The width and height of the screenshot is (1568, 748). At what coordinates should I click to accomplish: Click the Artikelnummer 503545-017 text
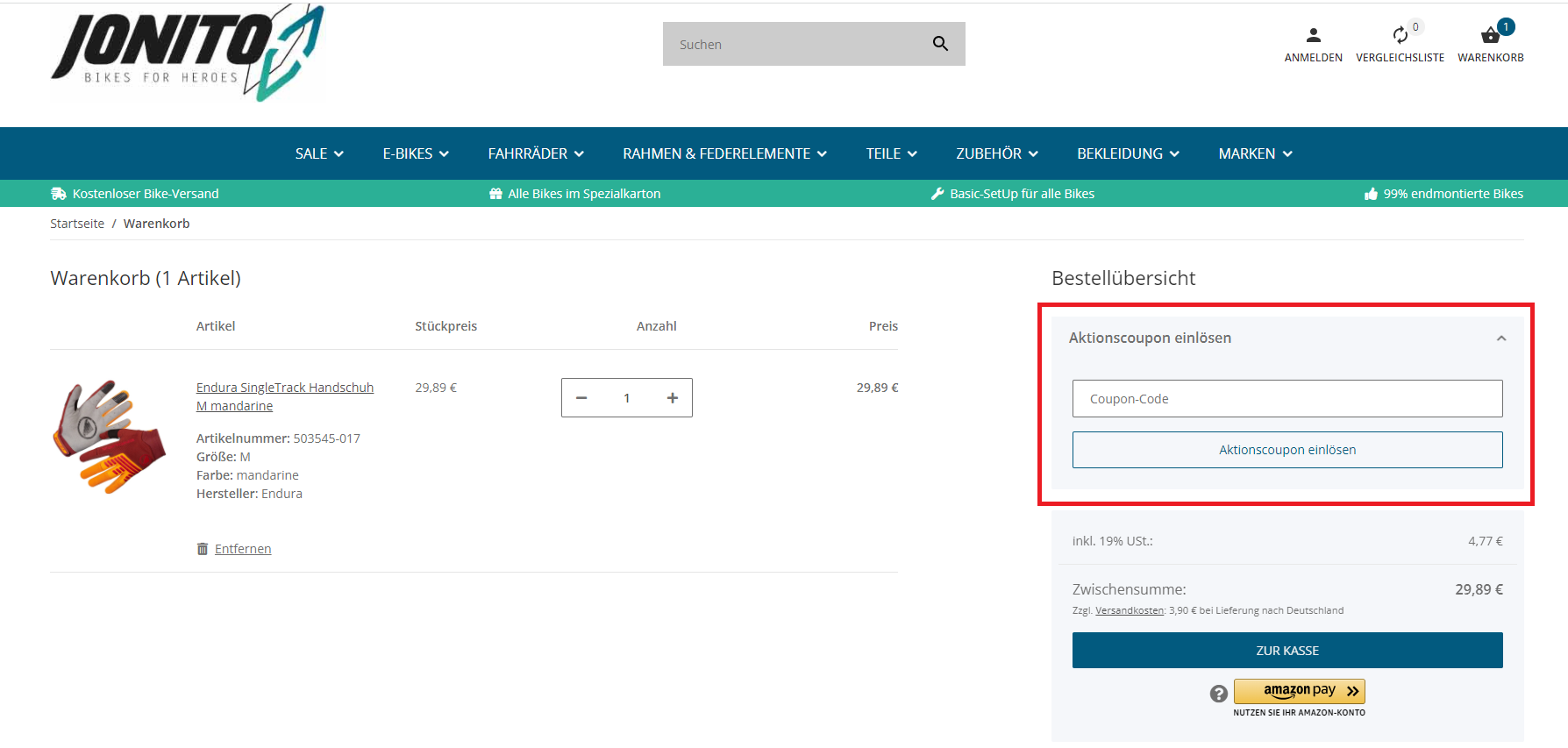(x=278, y=438)
